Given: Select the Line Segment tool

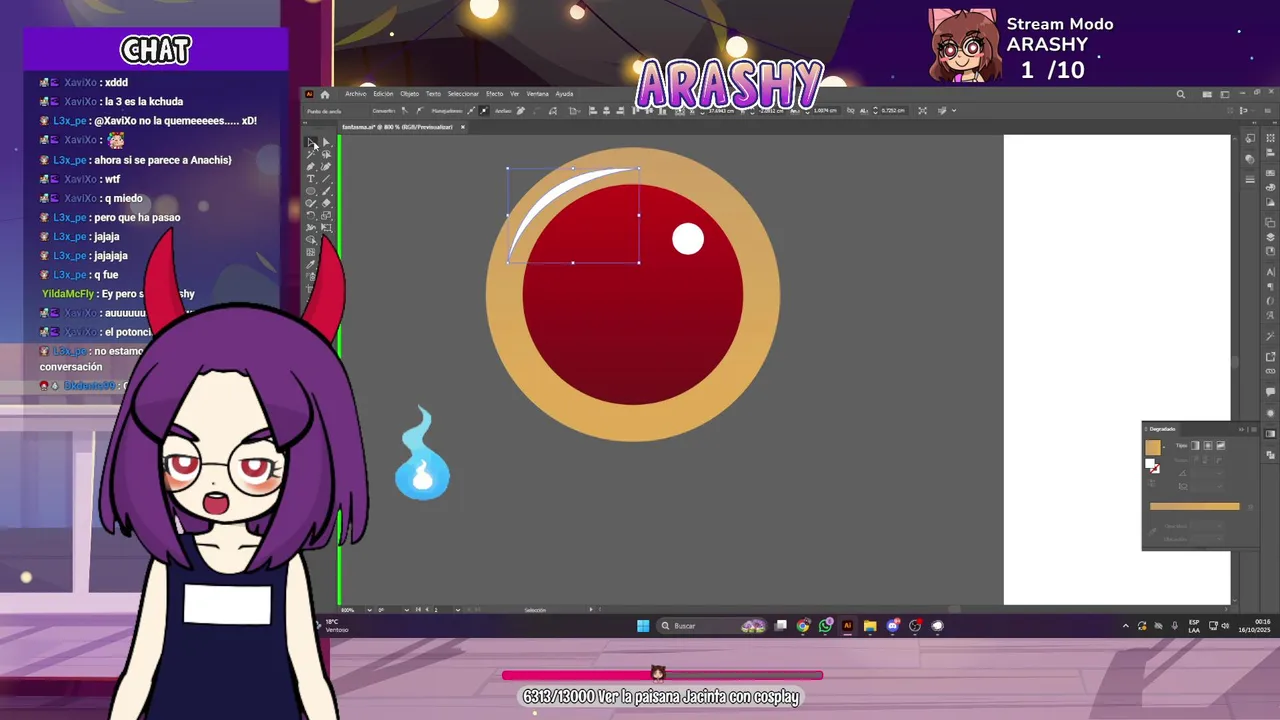Looking at the screenshot, I should 327,178.
